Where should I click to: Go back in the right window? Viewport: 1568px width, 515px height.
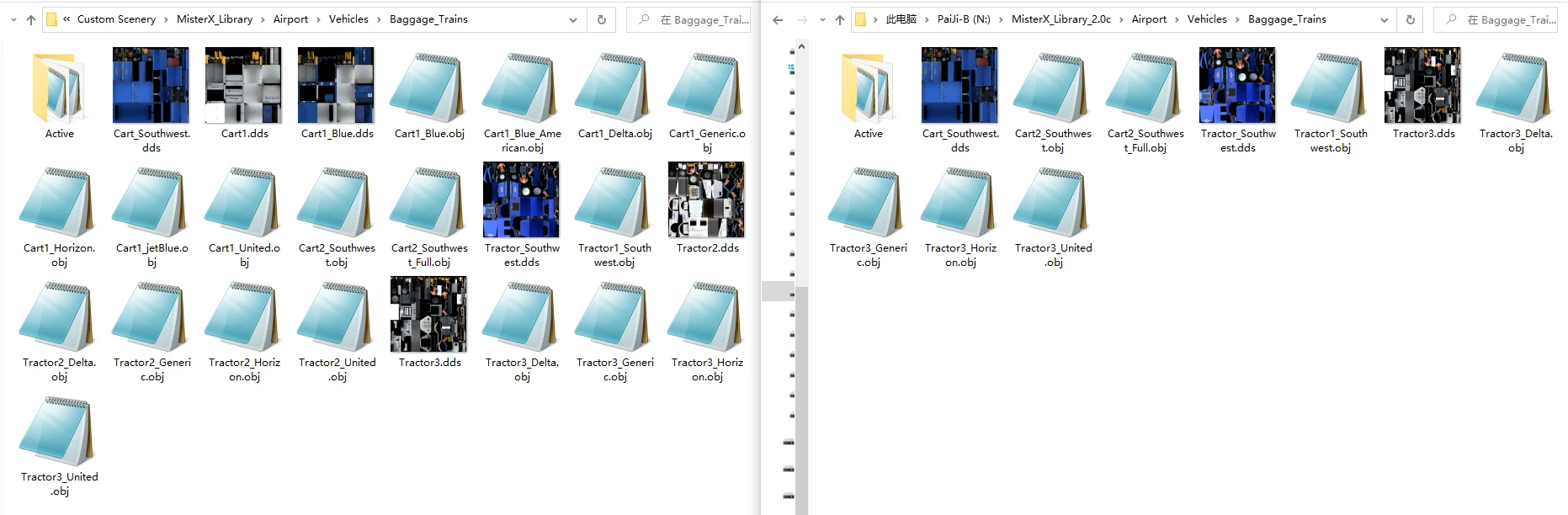pos(778,19)
